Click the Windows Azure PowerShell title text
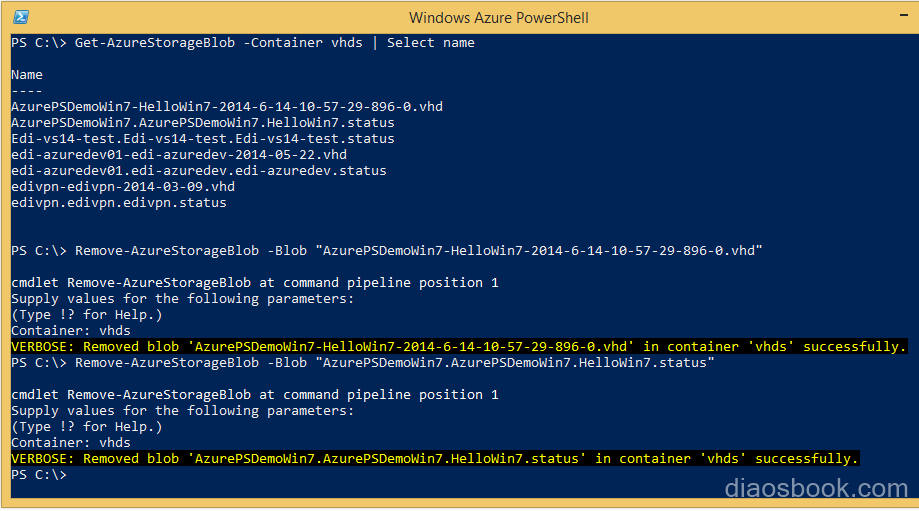 (x=498, y=18)
